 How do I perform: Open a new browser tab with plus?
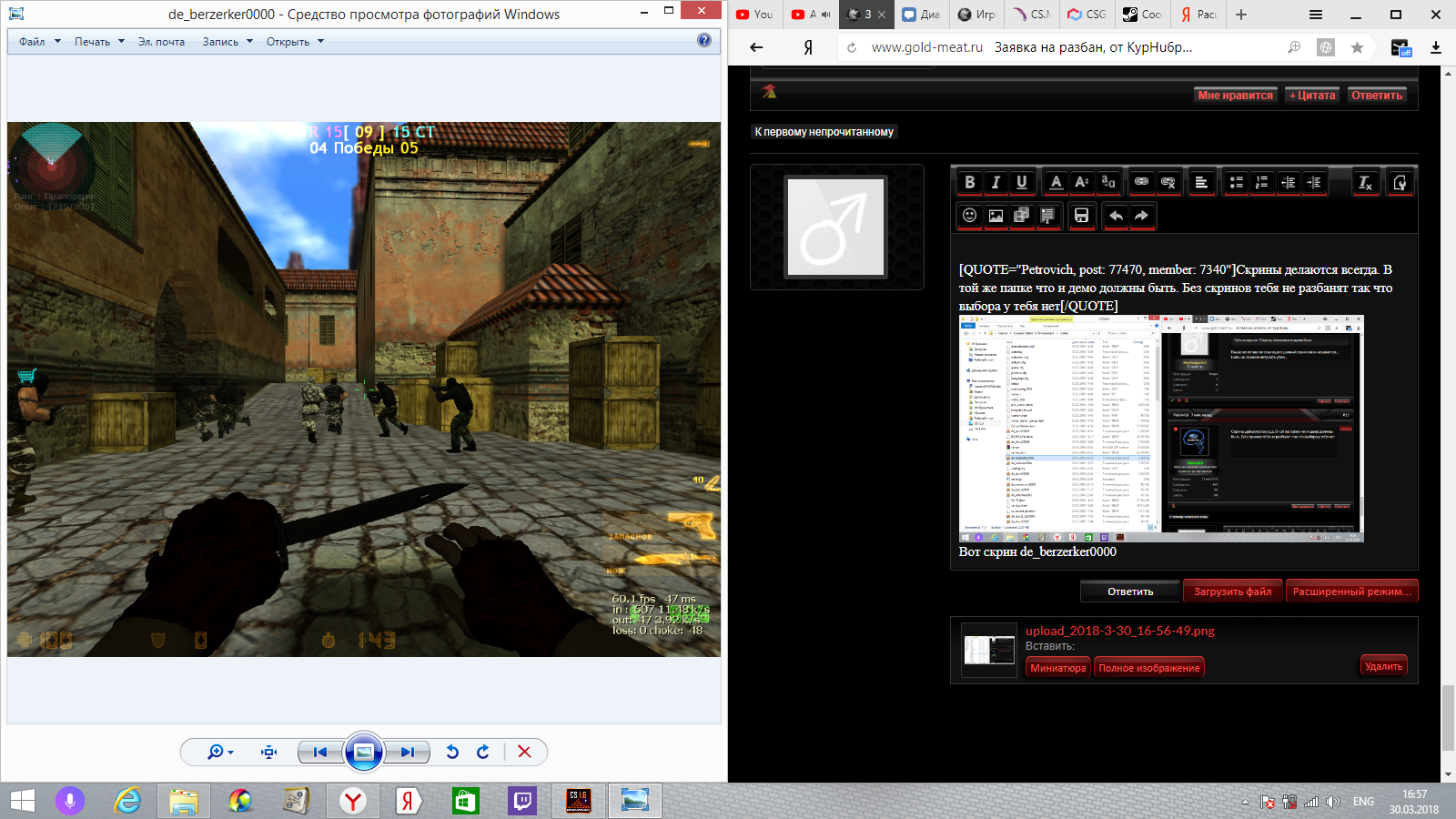(1241, 15)
